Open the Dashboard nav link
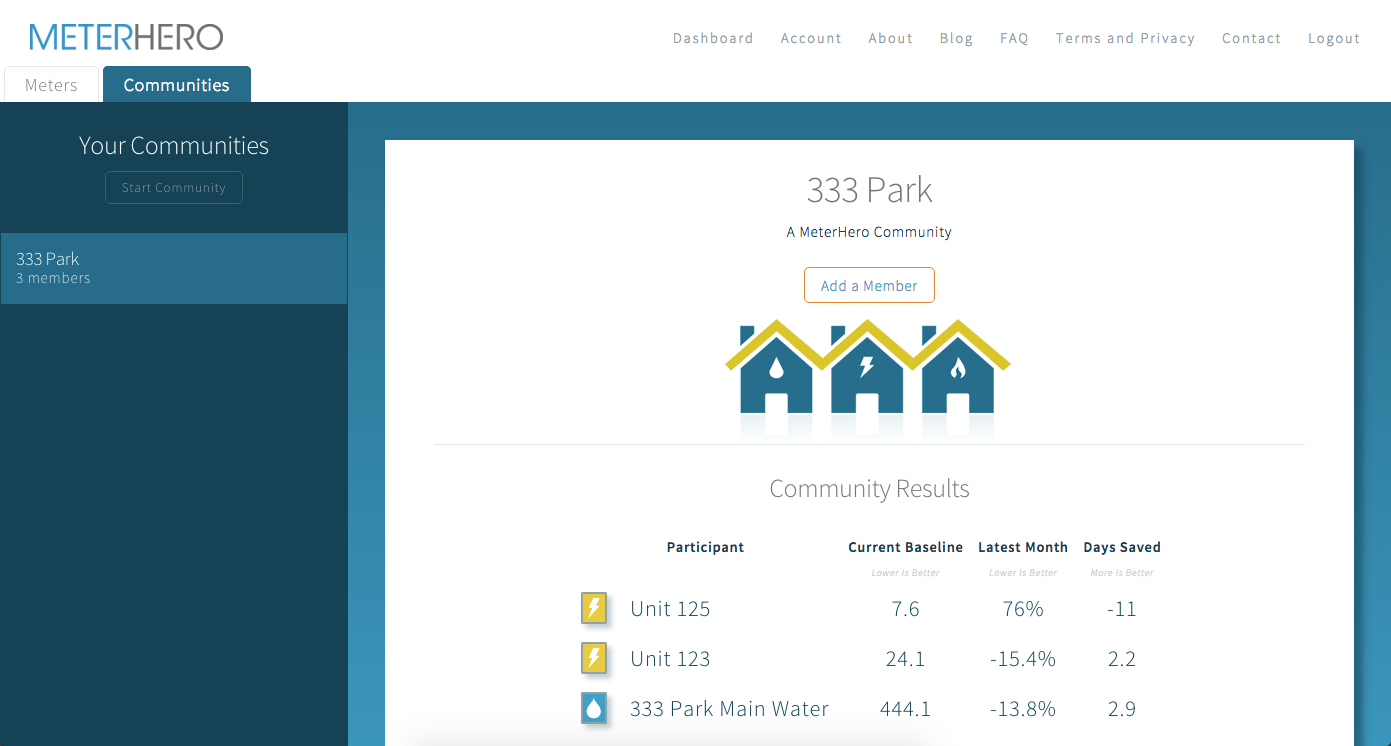Screen dimensions: 1391x746 713,38
